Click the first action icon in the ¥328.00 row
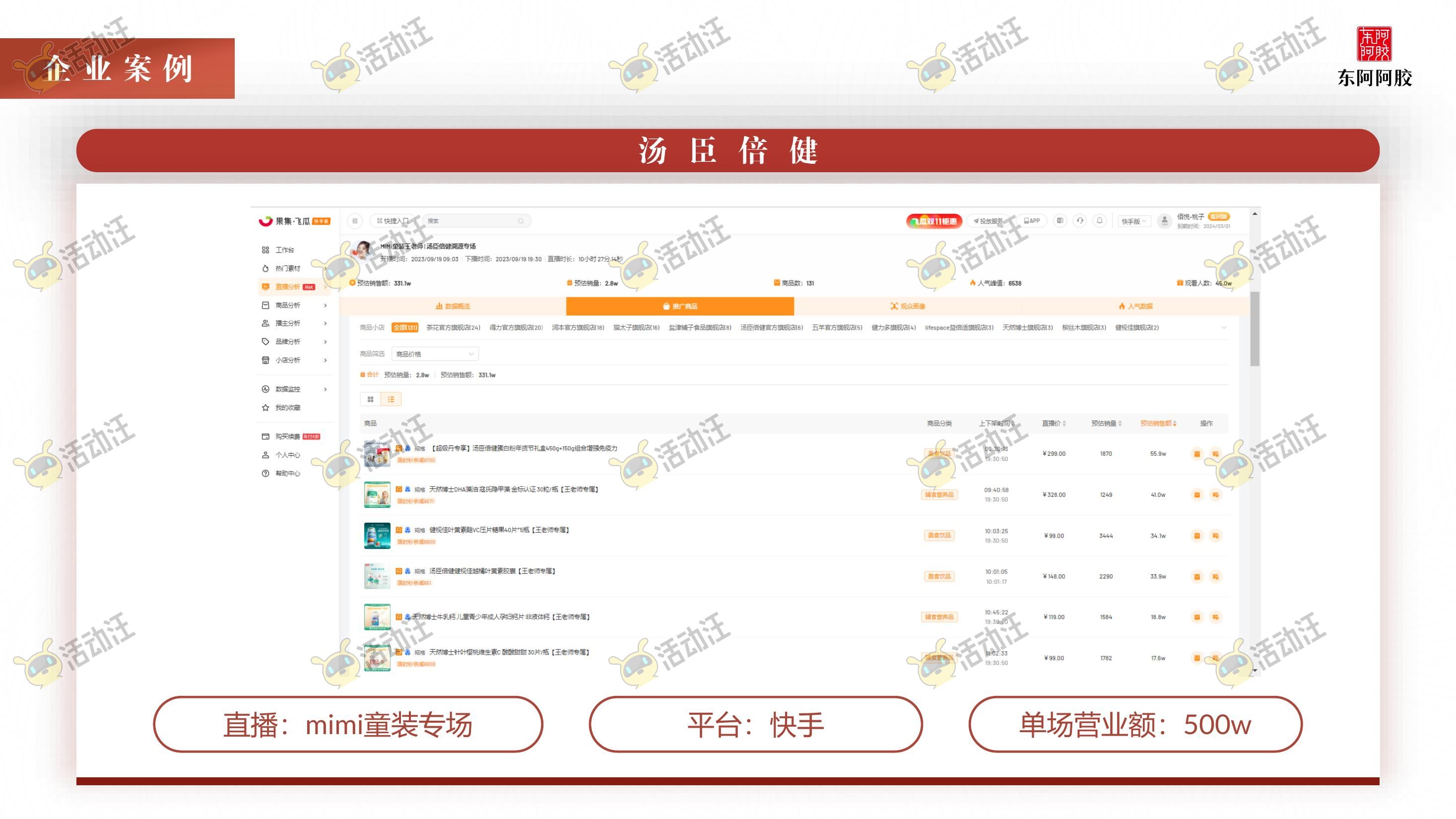This screenshot has width=1456, height=819. click(x=1197, y=494)
